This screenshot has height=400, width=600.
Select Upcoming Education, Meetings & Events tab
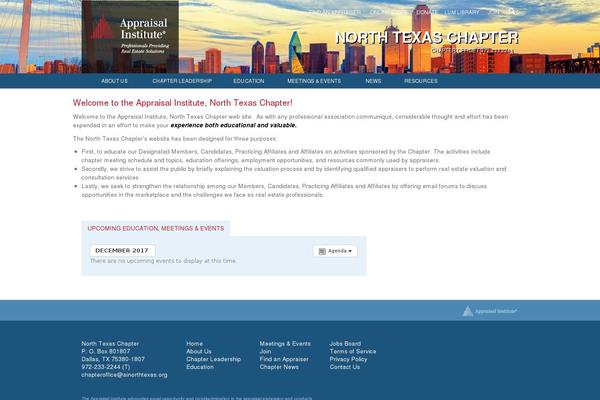click(156, 229)
